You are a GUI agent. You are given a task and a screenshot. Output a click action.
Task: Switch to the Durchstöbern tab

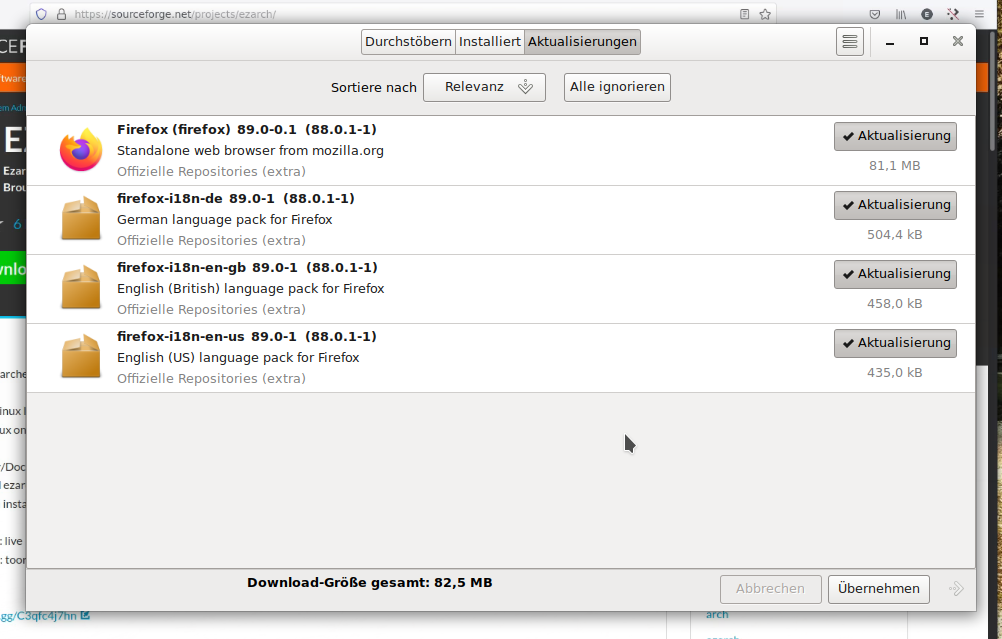[x=408, y=42]
